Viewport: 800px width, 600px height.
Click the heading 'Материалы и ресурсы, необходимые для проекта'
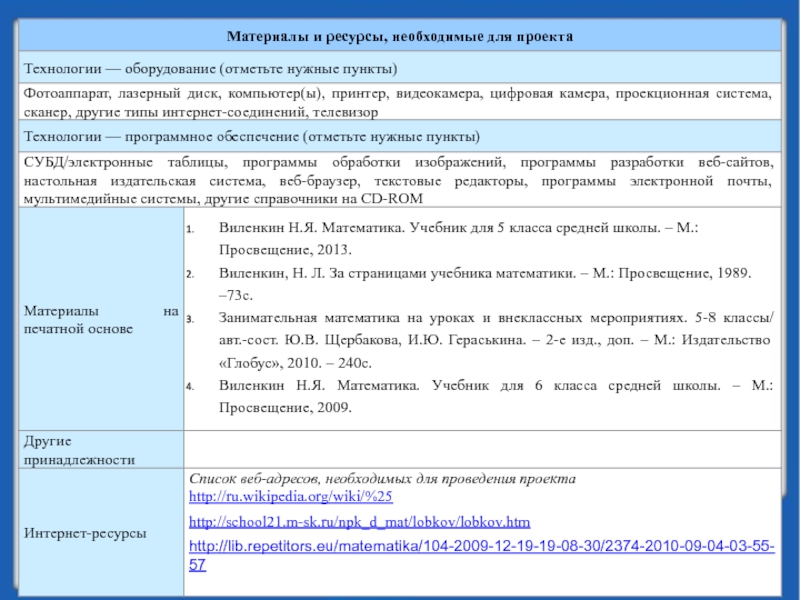coord(400,36)
